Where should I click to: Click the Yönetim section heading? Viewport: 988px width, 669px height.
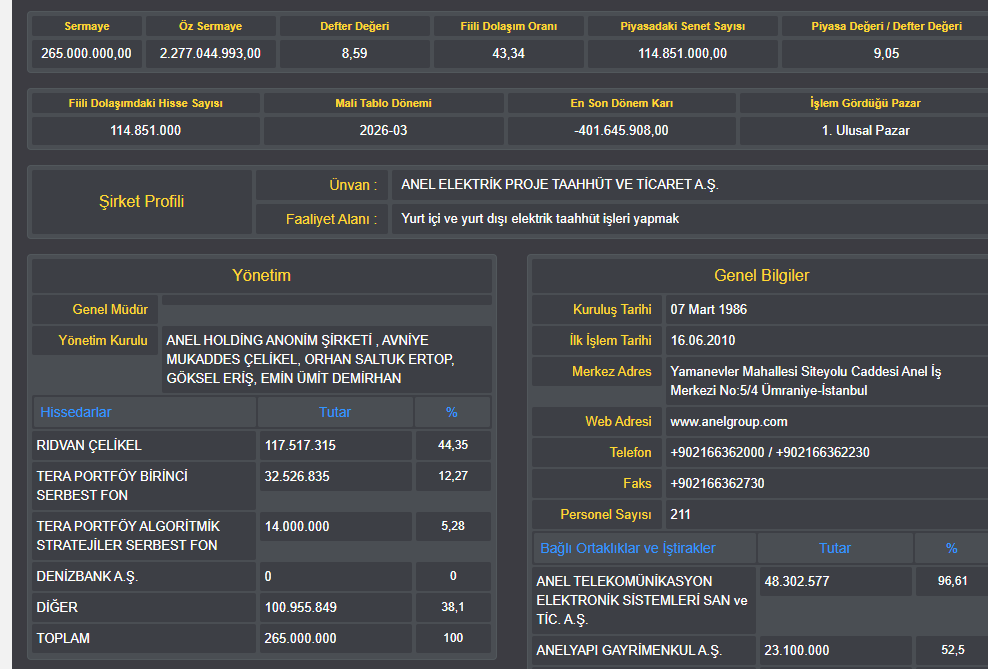point(261,275)
